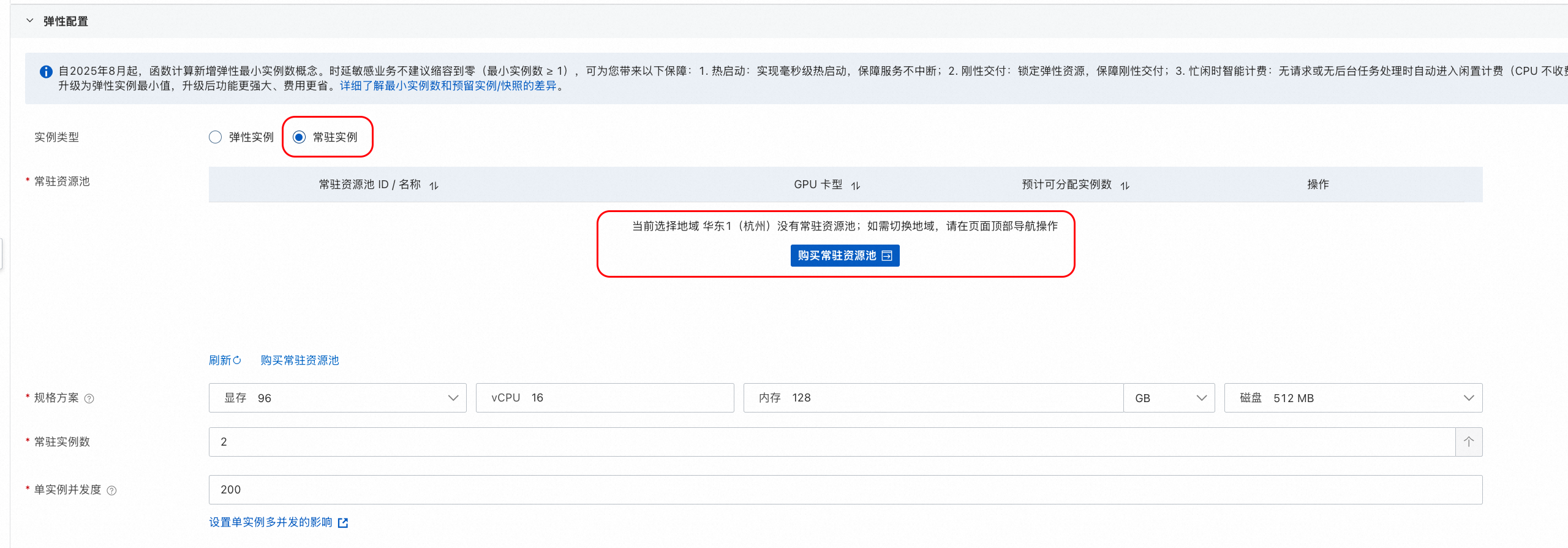1568x548 pixels.
Task: Click the 规格方案 help question icon
Action: point(89,398)
